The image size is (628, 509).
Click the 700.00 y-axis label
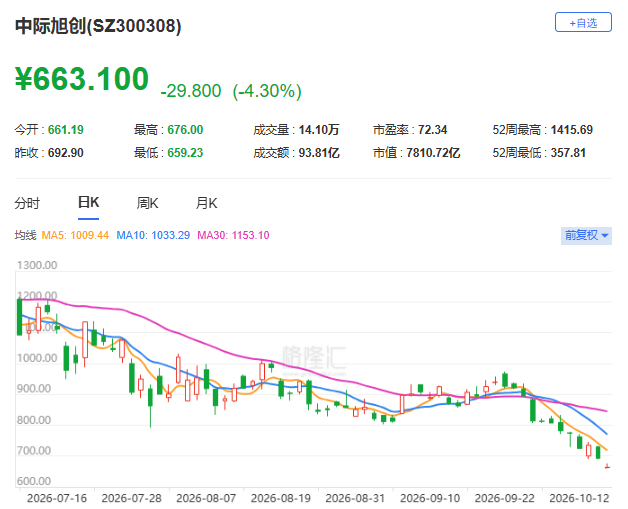[34, 451]
